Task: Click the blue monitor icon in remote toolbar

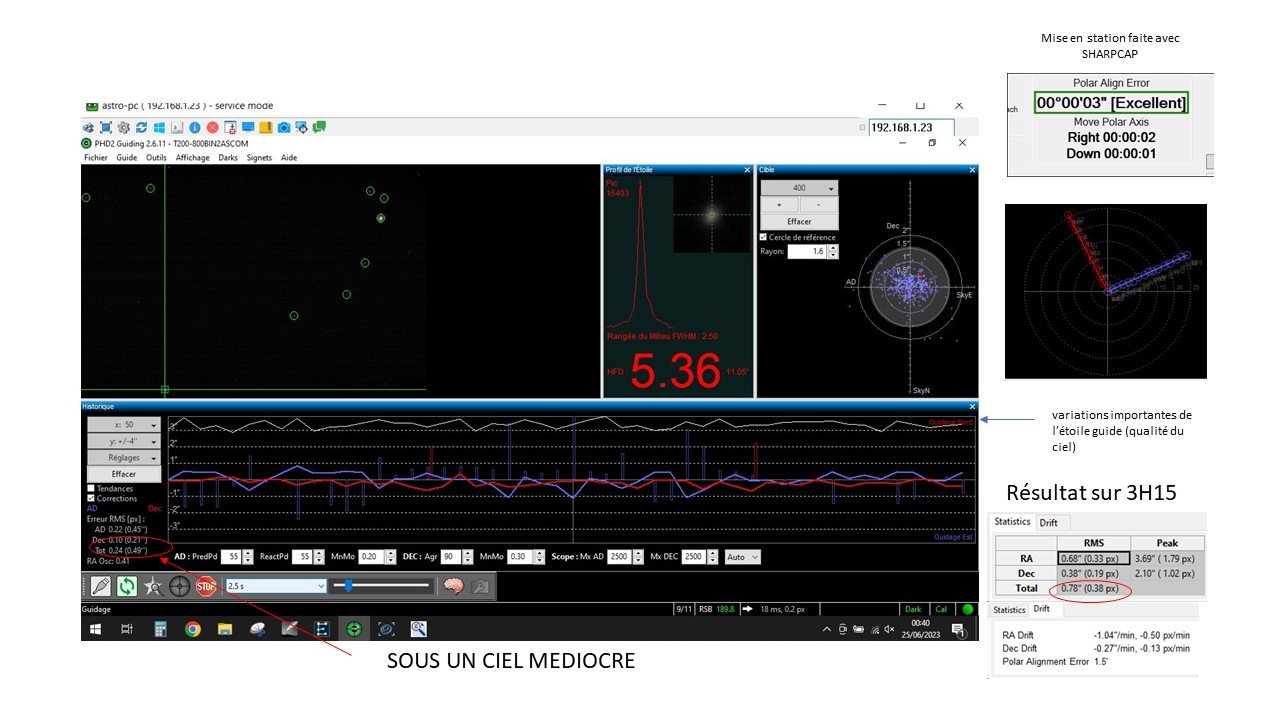Action: (248, 127)
